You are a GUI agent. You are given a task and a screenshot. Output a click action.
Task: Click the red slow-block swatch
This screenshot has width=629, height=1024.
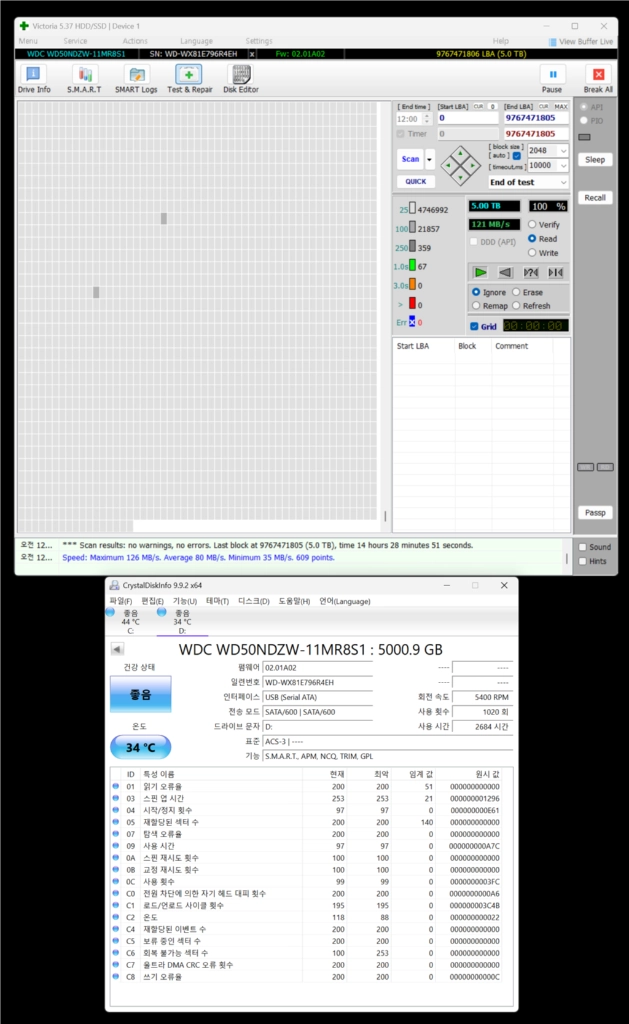(x=412, y=303)
